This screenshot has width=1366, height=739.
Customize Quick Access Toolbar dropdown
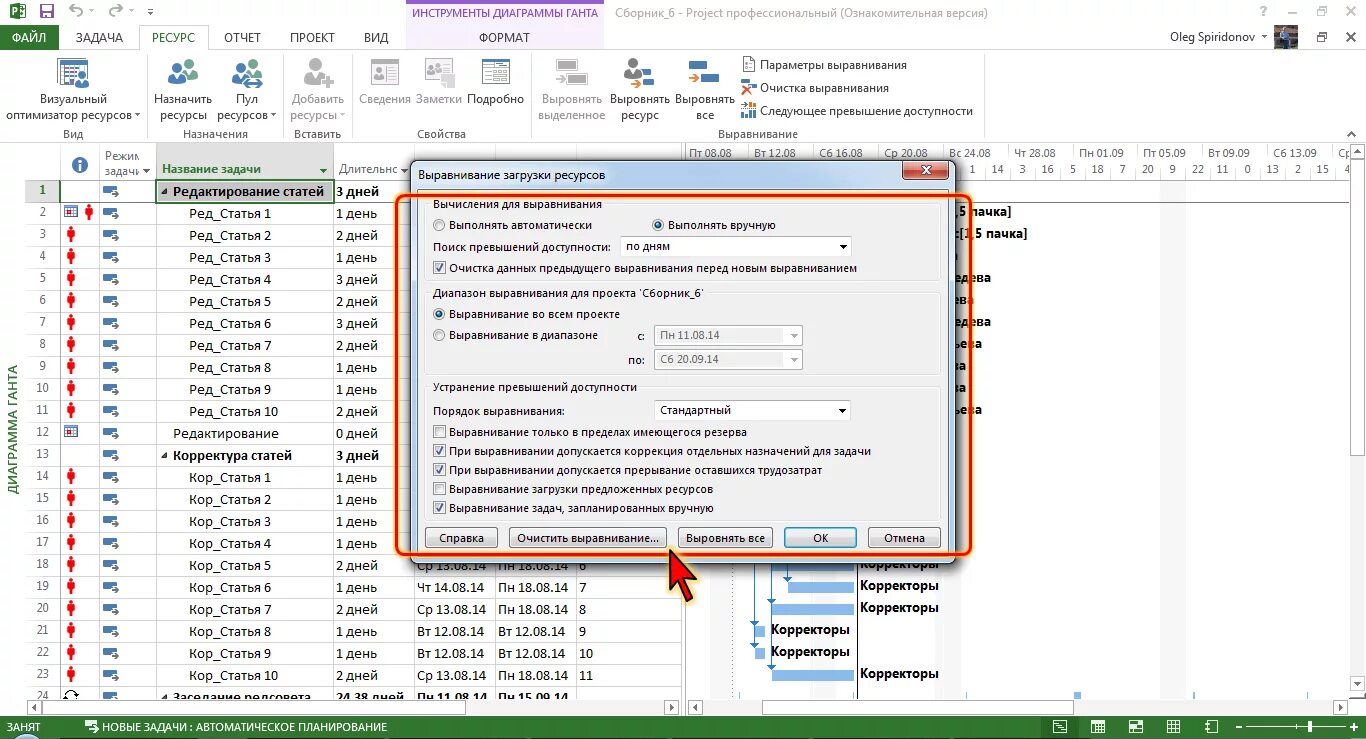click(150, 13)
